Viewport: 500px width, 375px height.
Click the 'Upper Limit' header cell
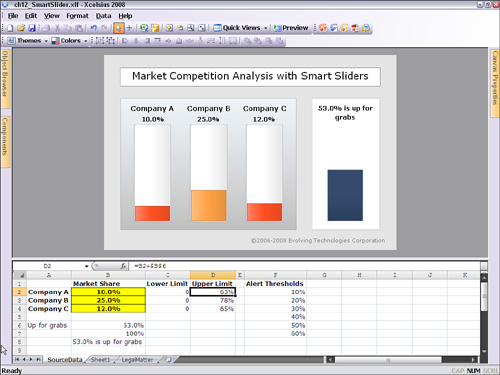213,284
